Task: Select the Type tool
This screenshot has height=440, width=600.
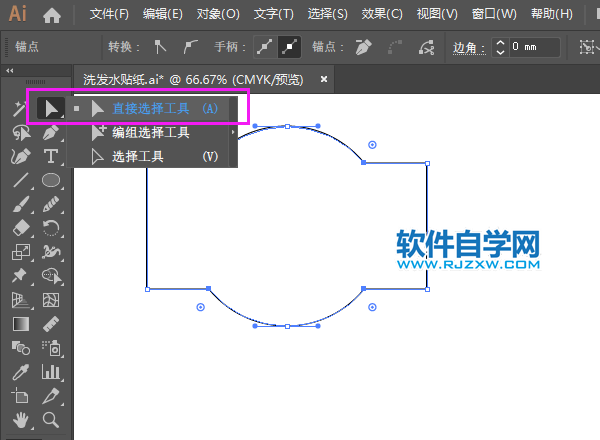Action: click(51, 156)
